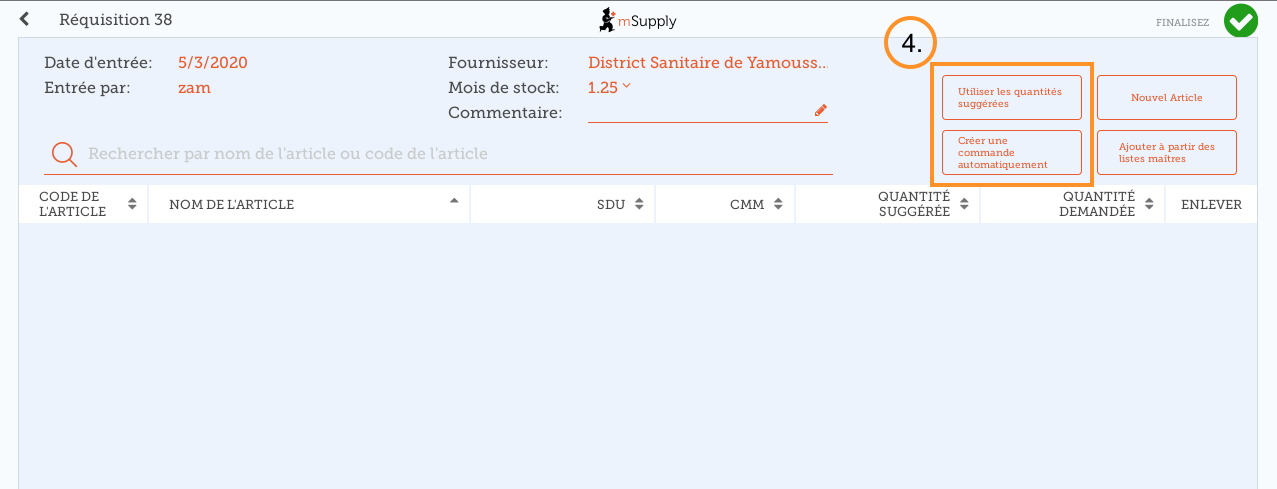Screen dimensions: 1277x489
Task: Click the comment edit pencil icon
Action: click(x=821, y=110)
